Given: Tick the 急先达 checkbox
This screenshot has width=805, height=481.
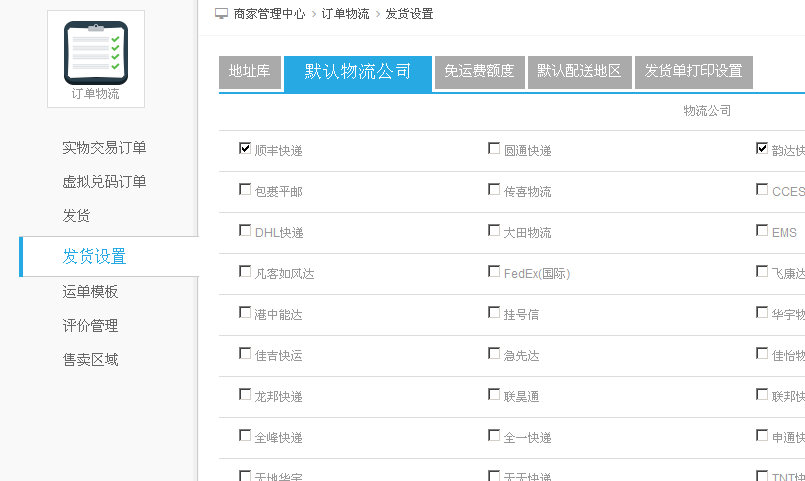Looking at the screenshot, I should [x=494, y=354].
